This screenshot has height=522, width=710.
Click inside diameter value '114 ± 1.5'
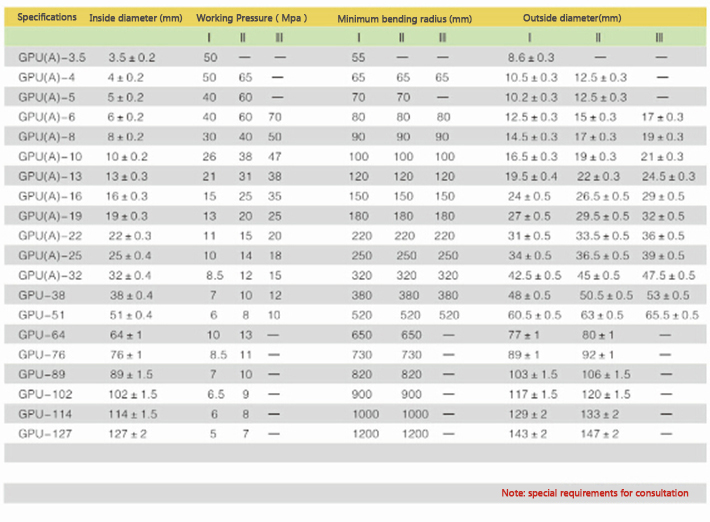click(x=133, y=414)
